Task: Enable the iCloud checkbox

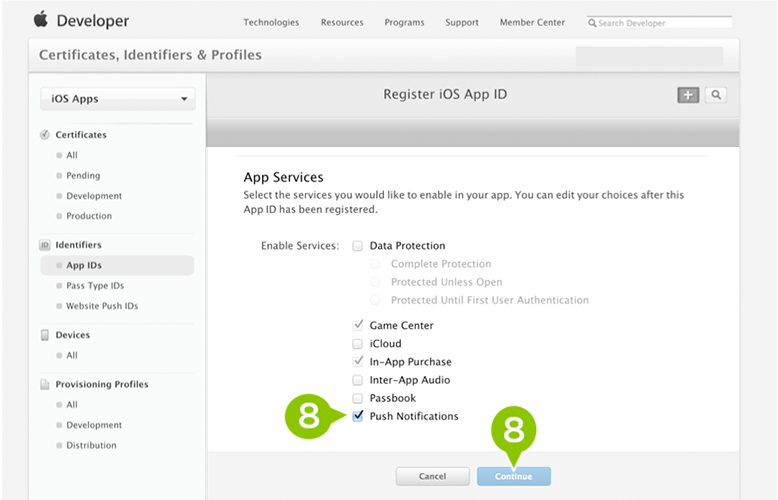Action: tap(357, 344)
